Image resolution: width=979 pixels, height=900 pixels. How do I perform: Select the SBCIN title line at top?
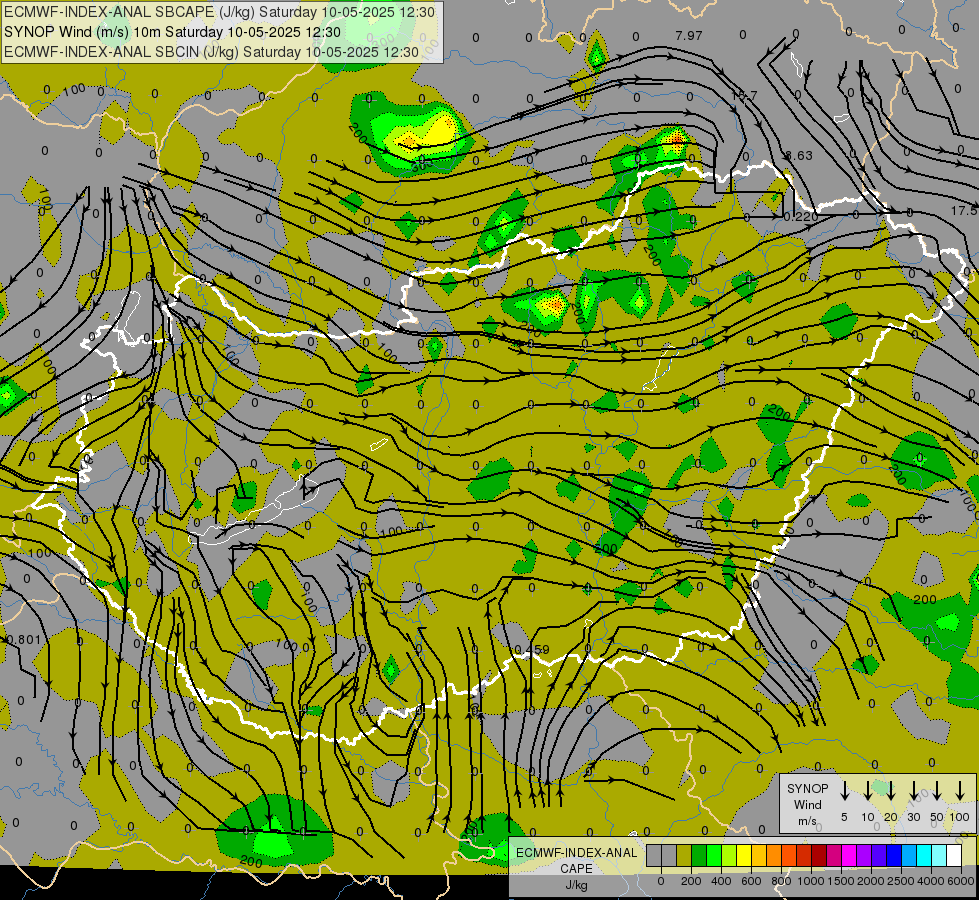pyautogui.click(x=211, y=52)
